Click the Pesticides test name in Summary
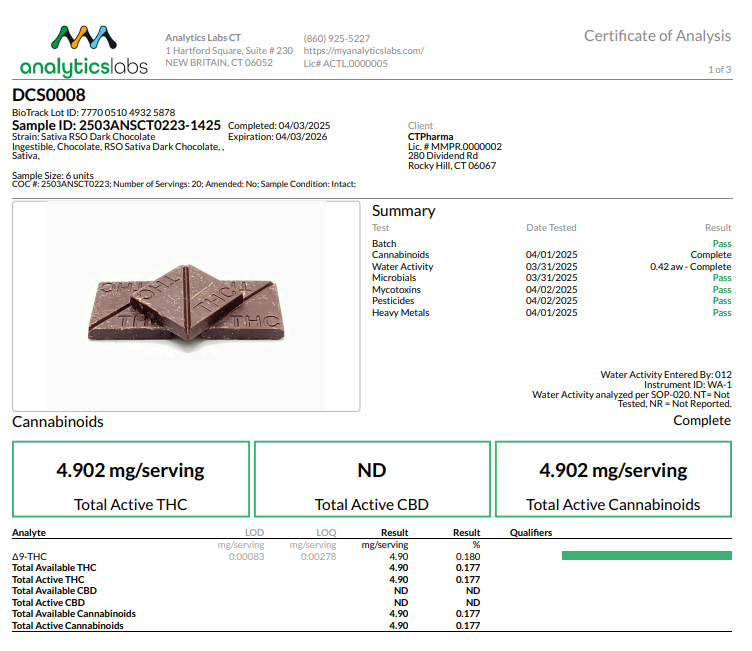This screenshot has width=752, height=651. coord(392,301)
